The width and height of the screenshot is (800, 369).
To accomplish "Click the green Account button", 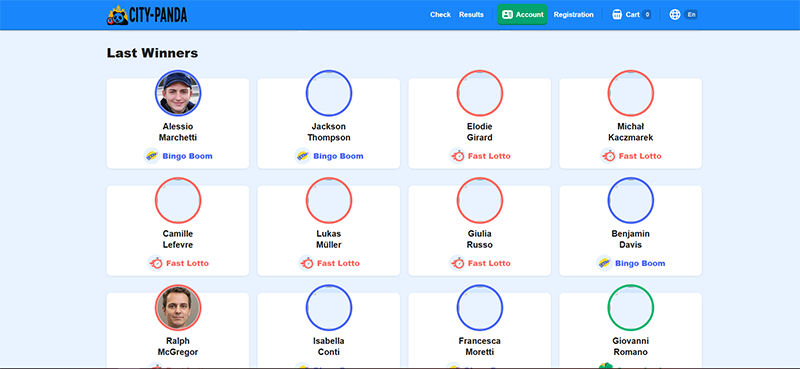I will 522,15.
